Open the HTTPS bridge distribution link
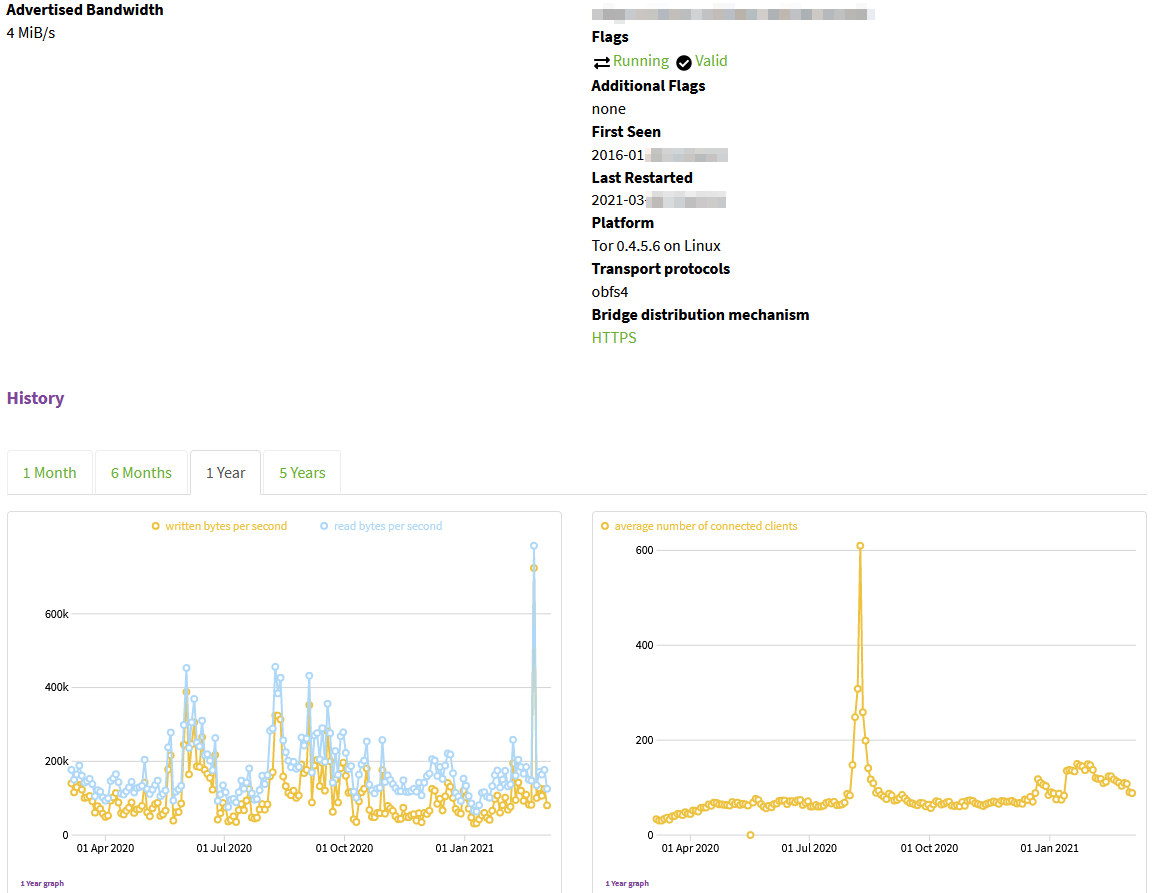Viewport: 1153px width, 893px height. [614, 338]
